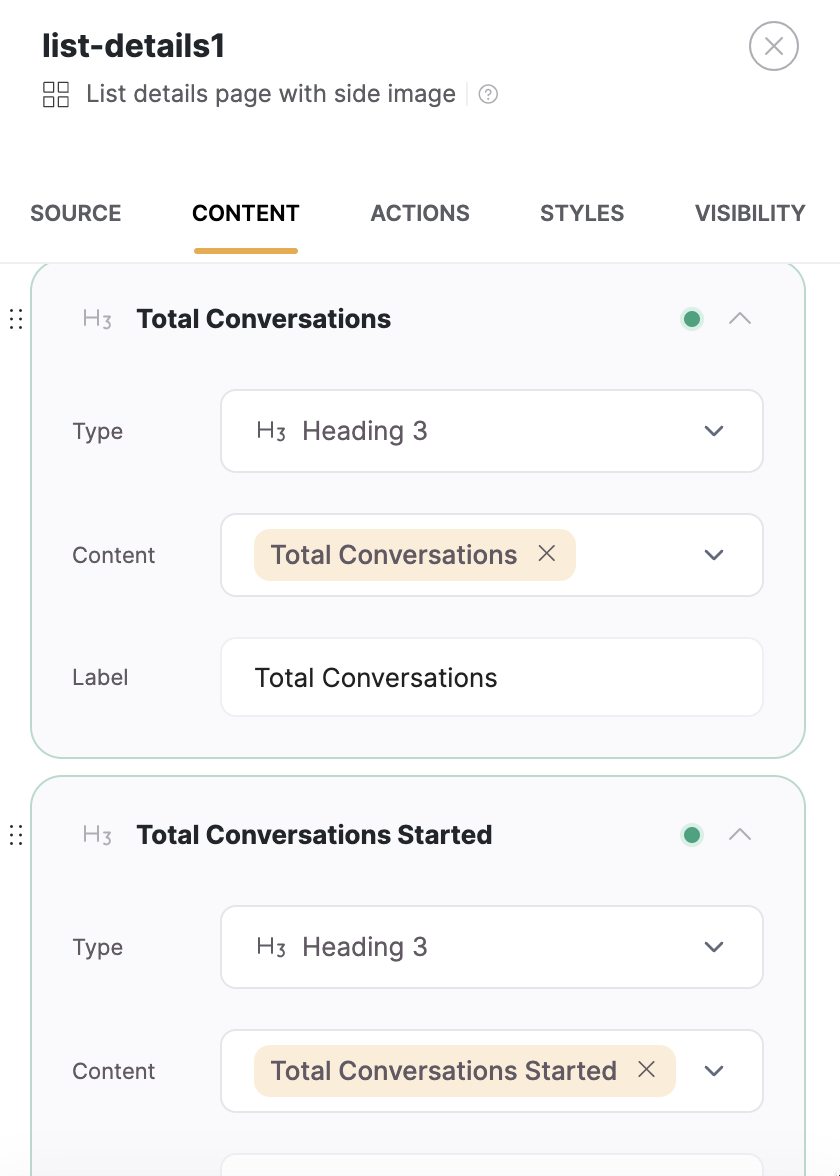The width and height of the screenshot is (840, 1176).
Task: Switch to the SOURCE tab
Action: coord(75,213)
